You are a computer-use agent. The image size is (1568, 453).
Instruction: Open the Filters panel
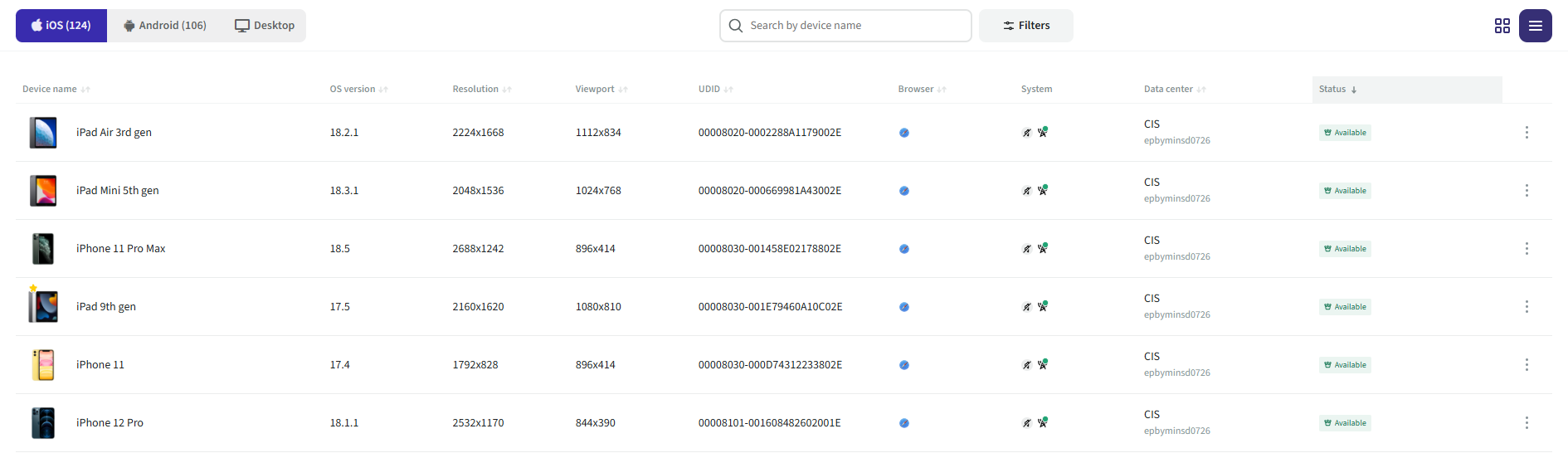1026,26
